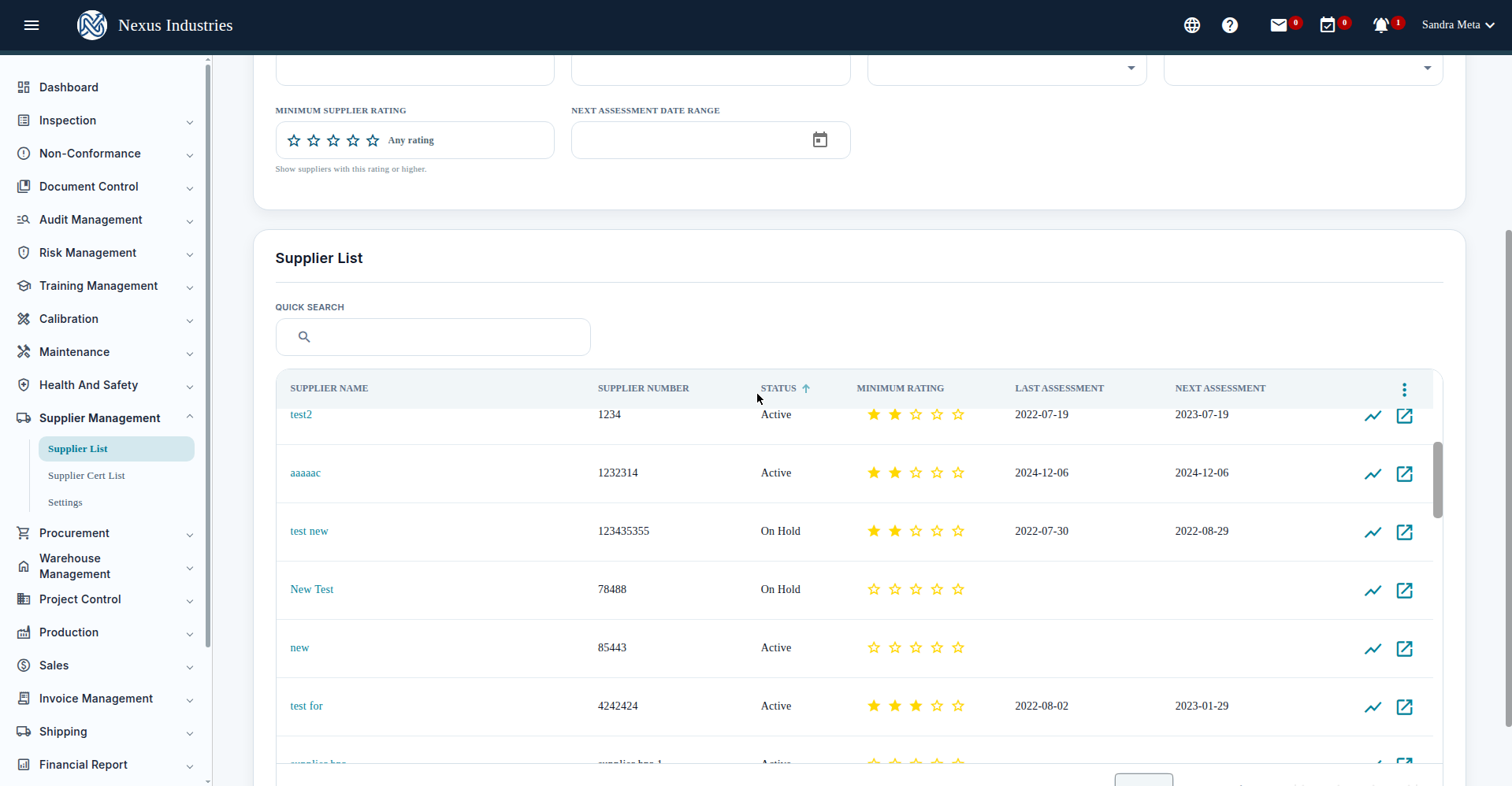Viewport: 1512px width, 786px height.
Task: Open the table column options kebab menu
Action: (x=1404, y=390)
